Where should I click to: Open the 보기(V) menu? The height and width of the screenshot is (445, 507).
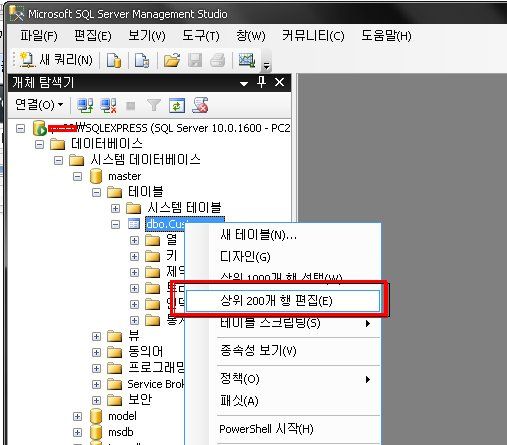coord(147,36)
